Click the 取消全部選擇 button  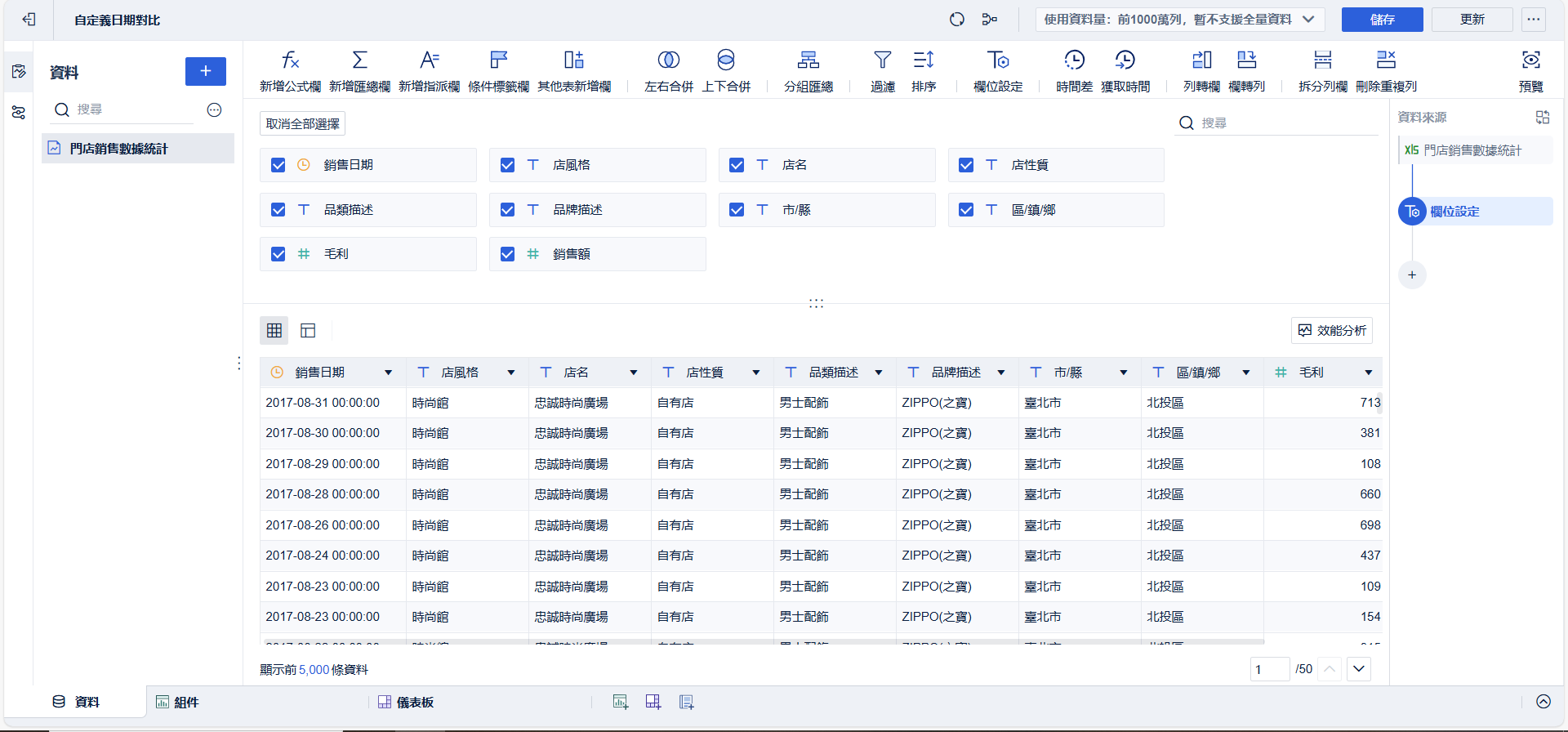302,123
